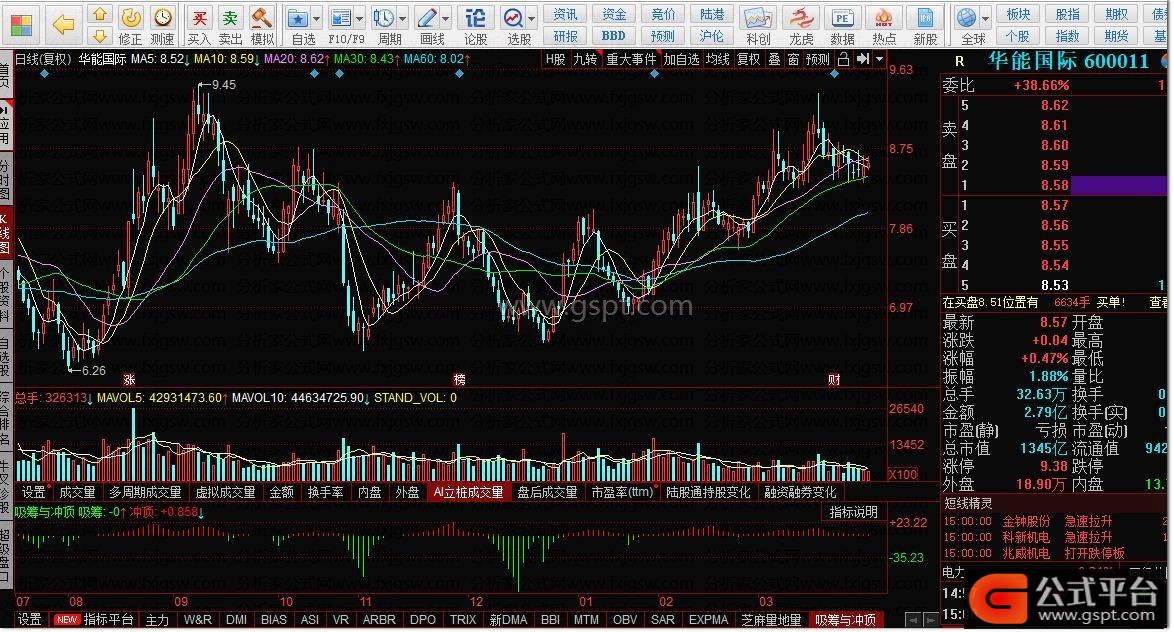Jump to next stock with down arrow
This screenshot has width=1174, height=632.
point(100,35)
